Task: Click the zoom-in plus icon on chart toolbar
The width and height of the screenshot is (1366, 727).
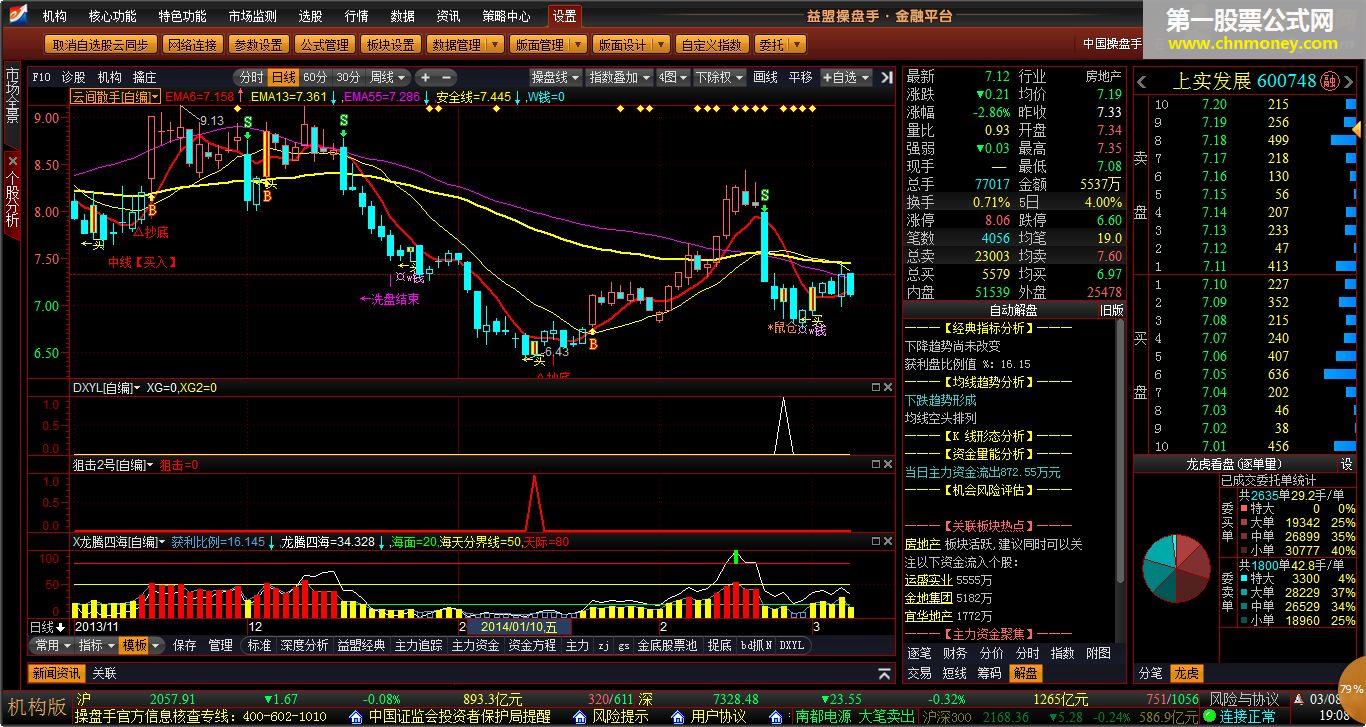Action: click(x=425, y=77)
